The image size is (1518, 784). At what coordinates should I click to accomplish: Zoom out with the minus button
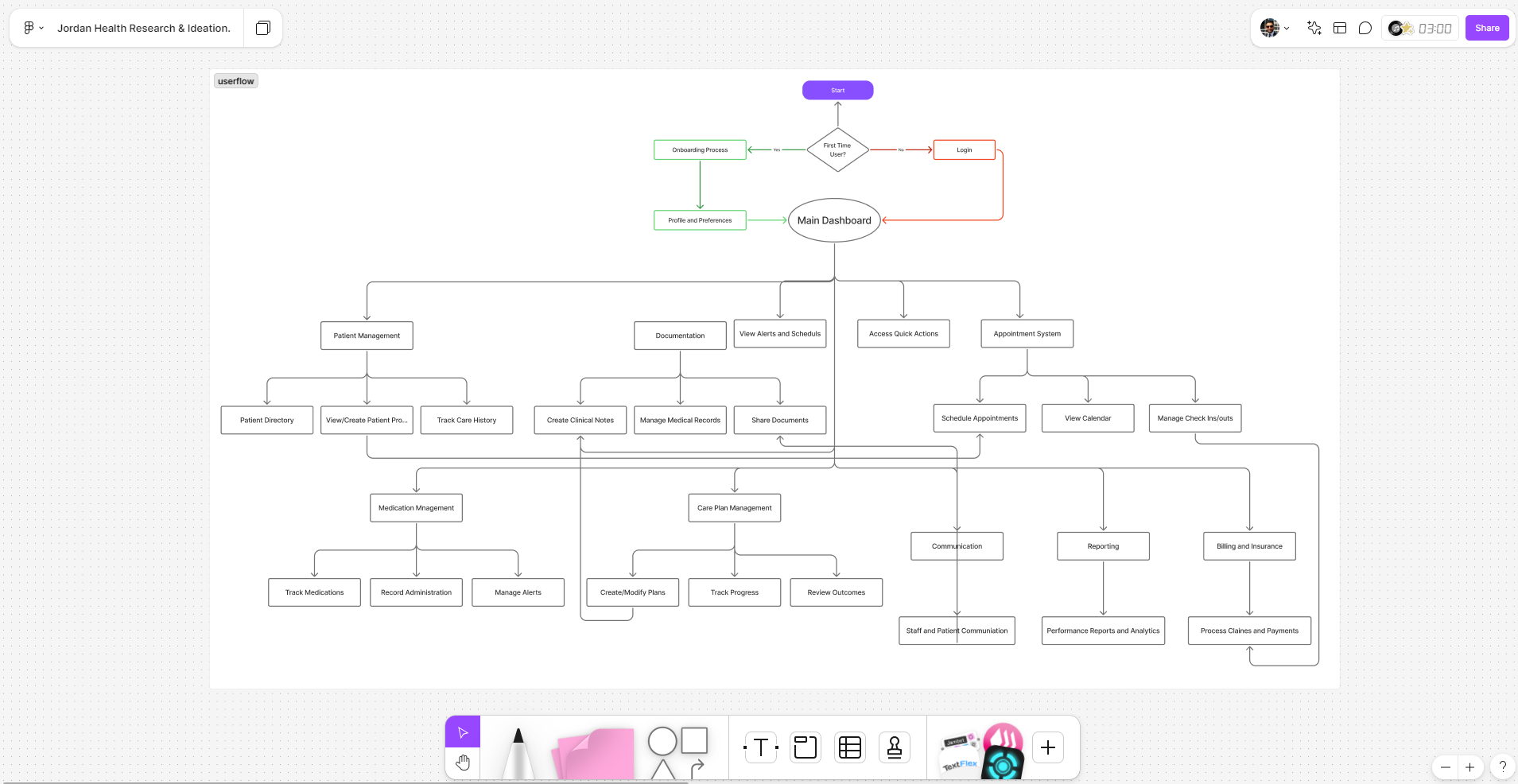[x=1446, y=767]
